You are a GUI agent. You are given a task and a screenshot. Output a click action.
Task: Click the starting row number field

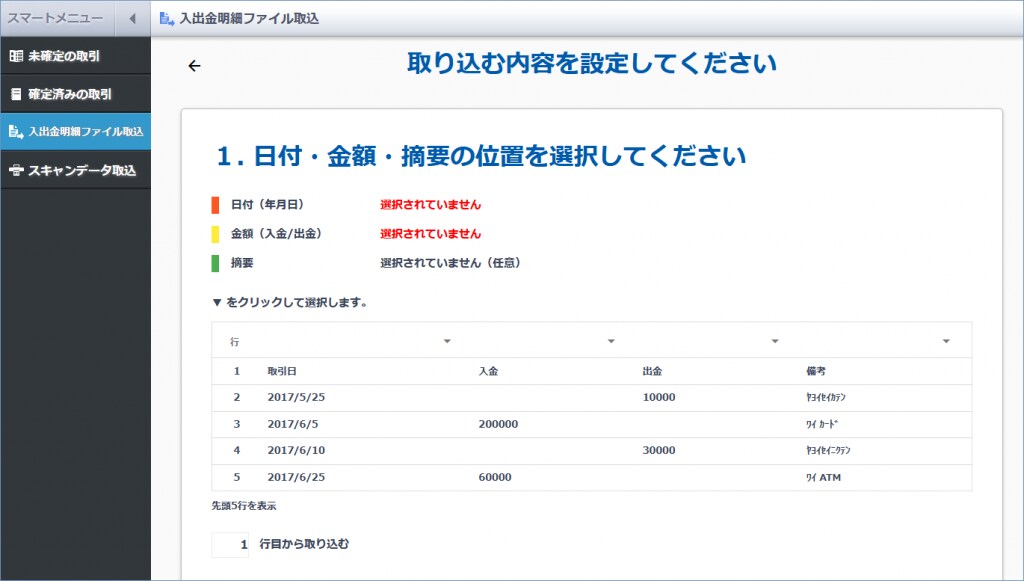click(230, 544)
